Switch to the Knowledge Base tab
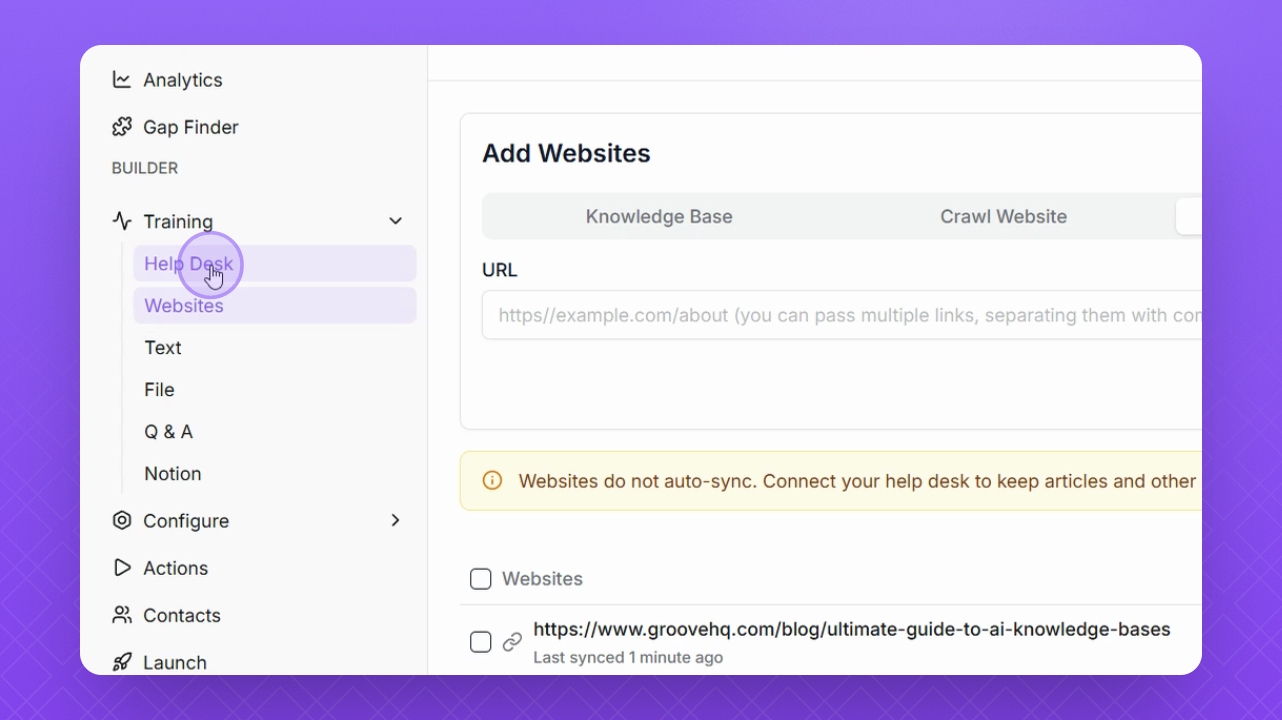The image size is (1282, 720). coord(659,216)
